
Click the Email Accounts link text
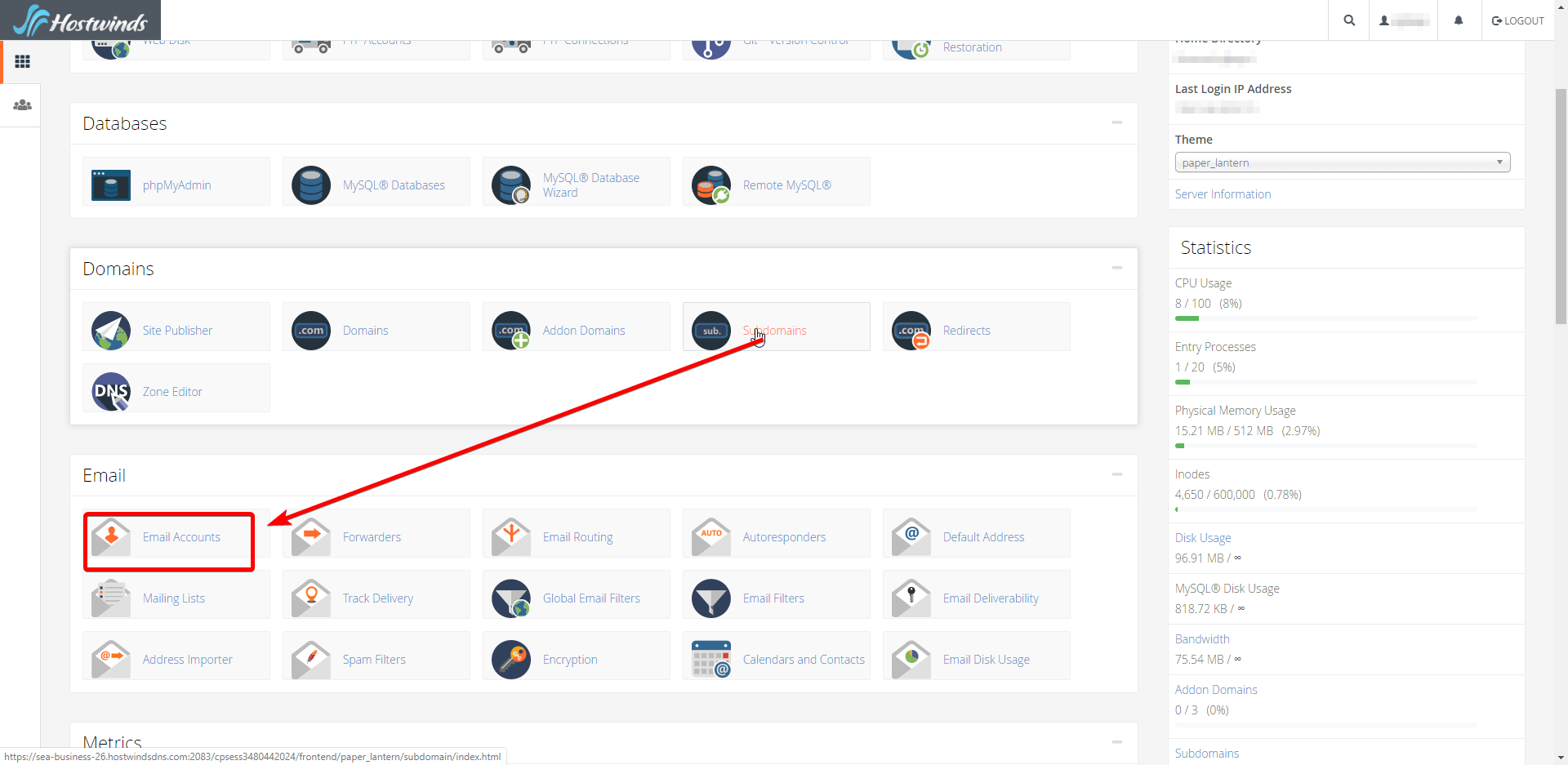pos(181,537)
